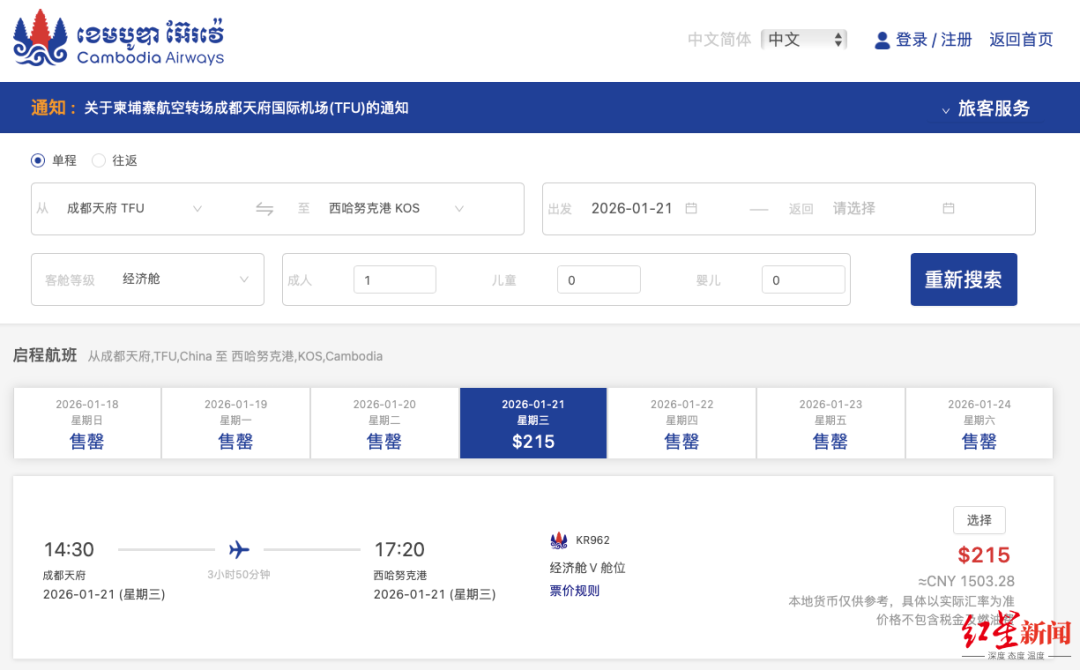Switch to the 2026-01-22 date tab
This screenshot has width=1080, height=670.
click(682, 422)
